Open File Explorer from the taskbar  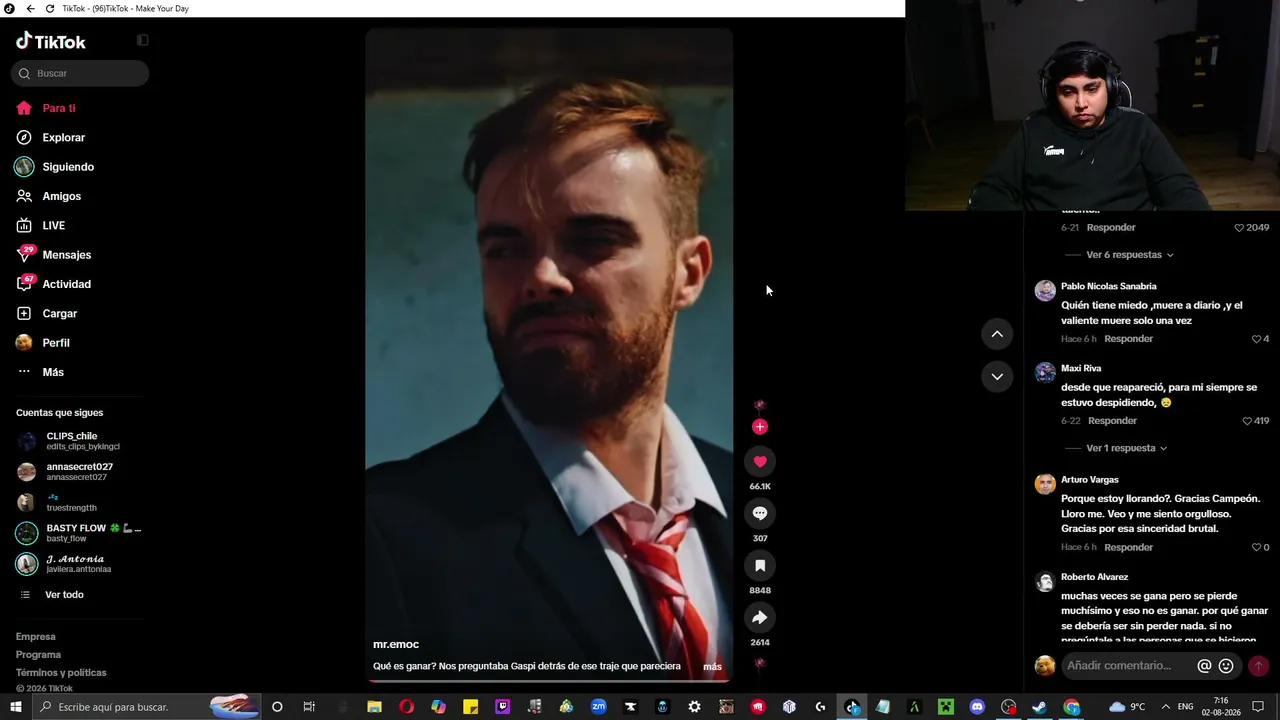(x=374, y=707)
